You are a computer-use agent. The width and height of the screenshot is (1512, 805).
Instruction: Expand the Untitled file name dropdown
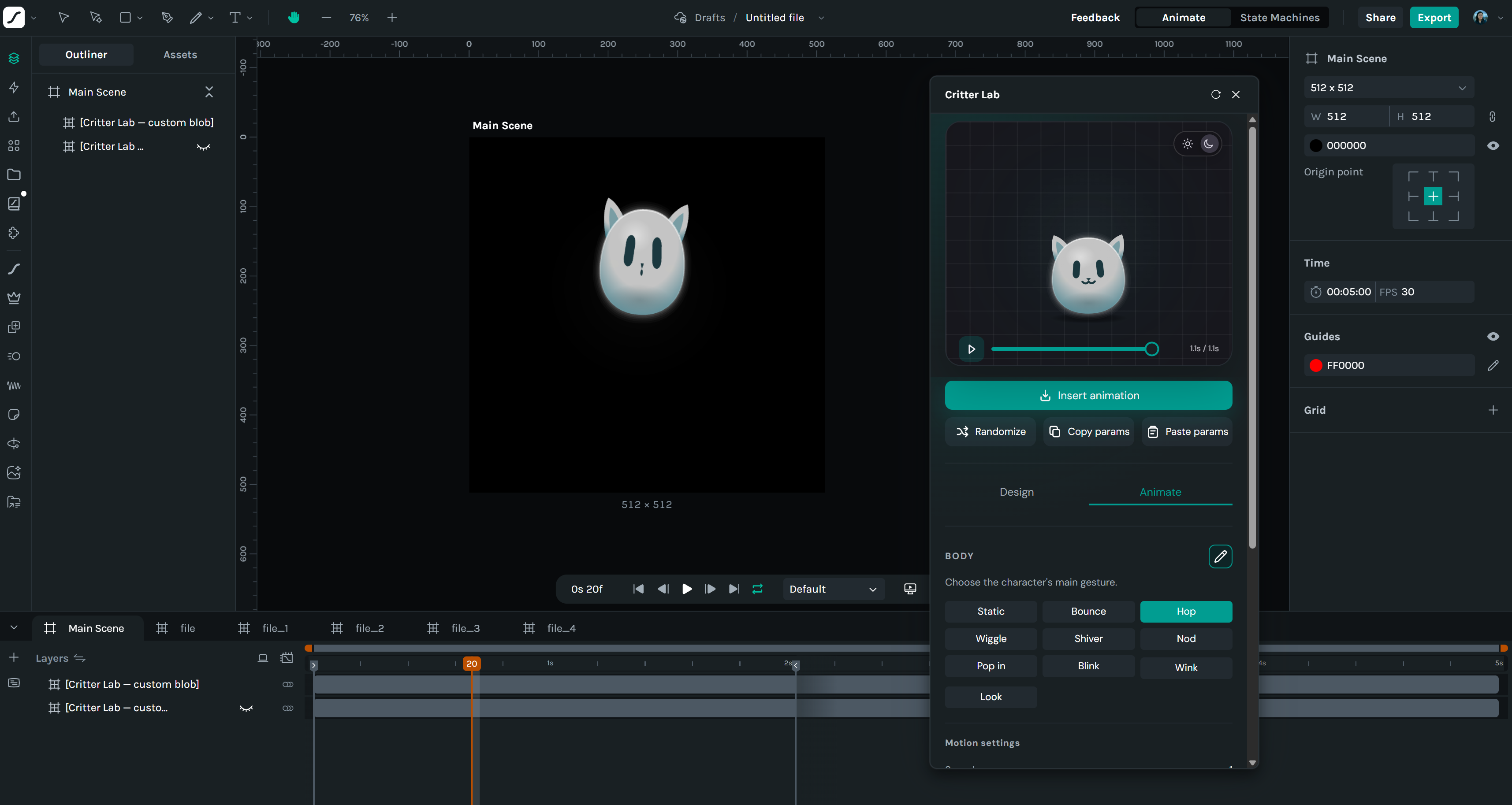pyautogui.click(x=821, y=18)
